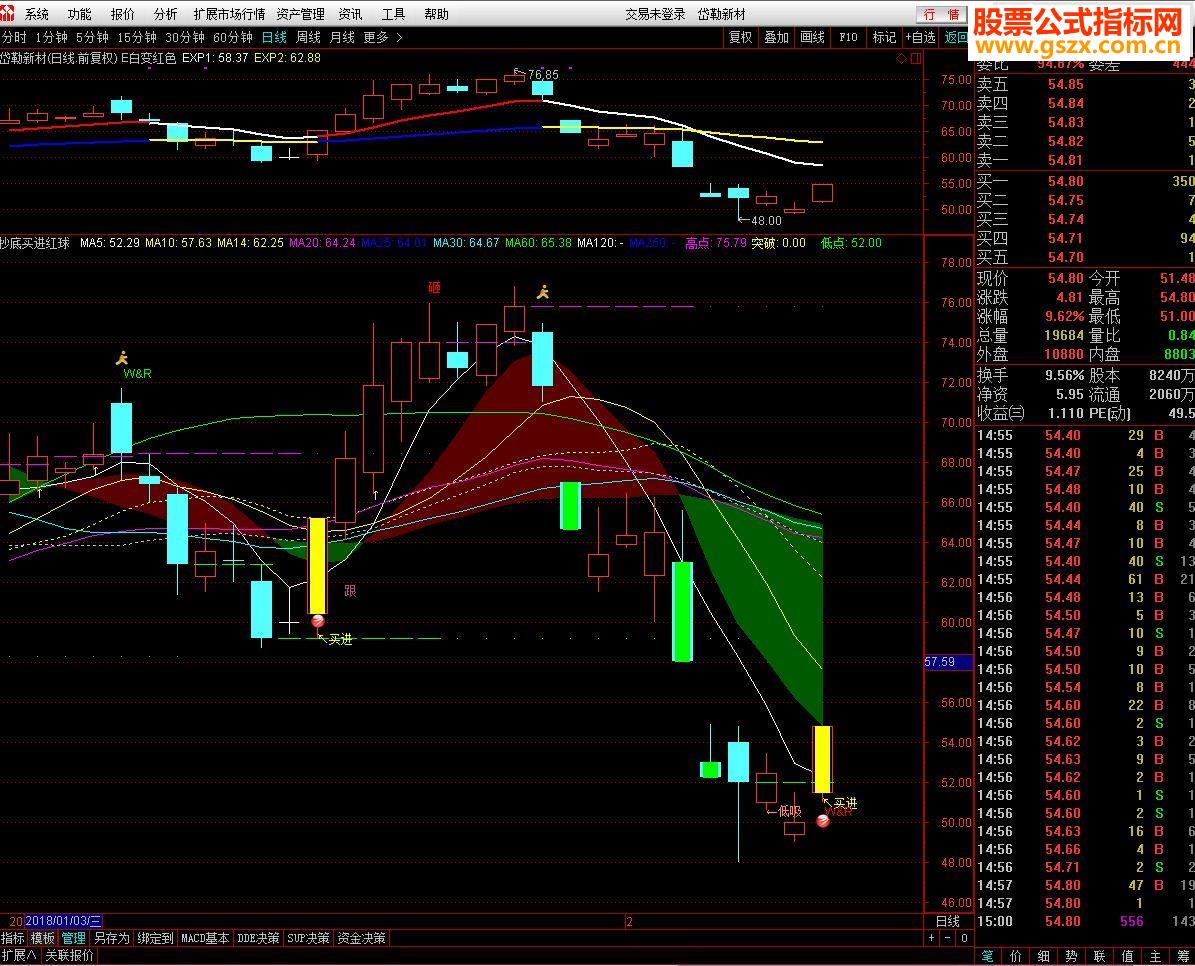Open the 资产管理 menu
This screenshot has width=1195, height=966.
tap(300, 14)
